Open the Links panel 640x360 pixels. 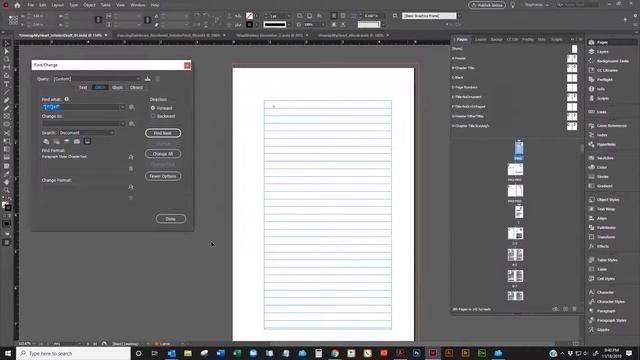click(x=601, y=112)
